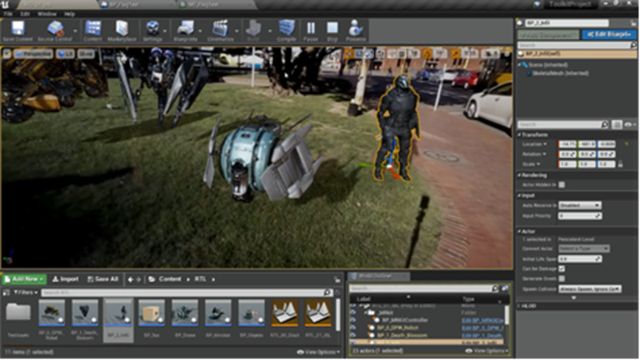Go back in Content Browser history

click(130, 280)
